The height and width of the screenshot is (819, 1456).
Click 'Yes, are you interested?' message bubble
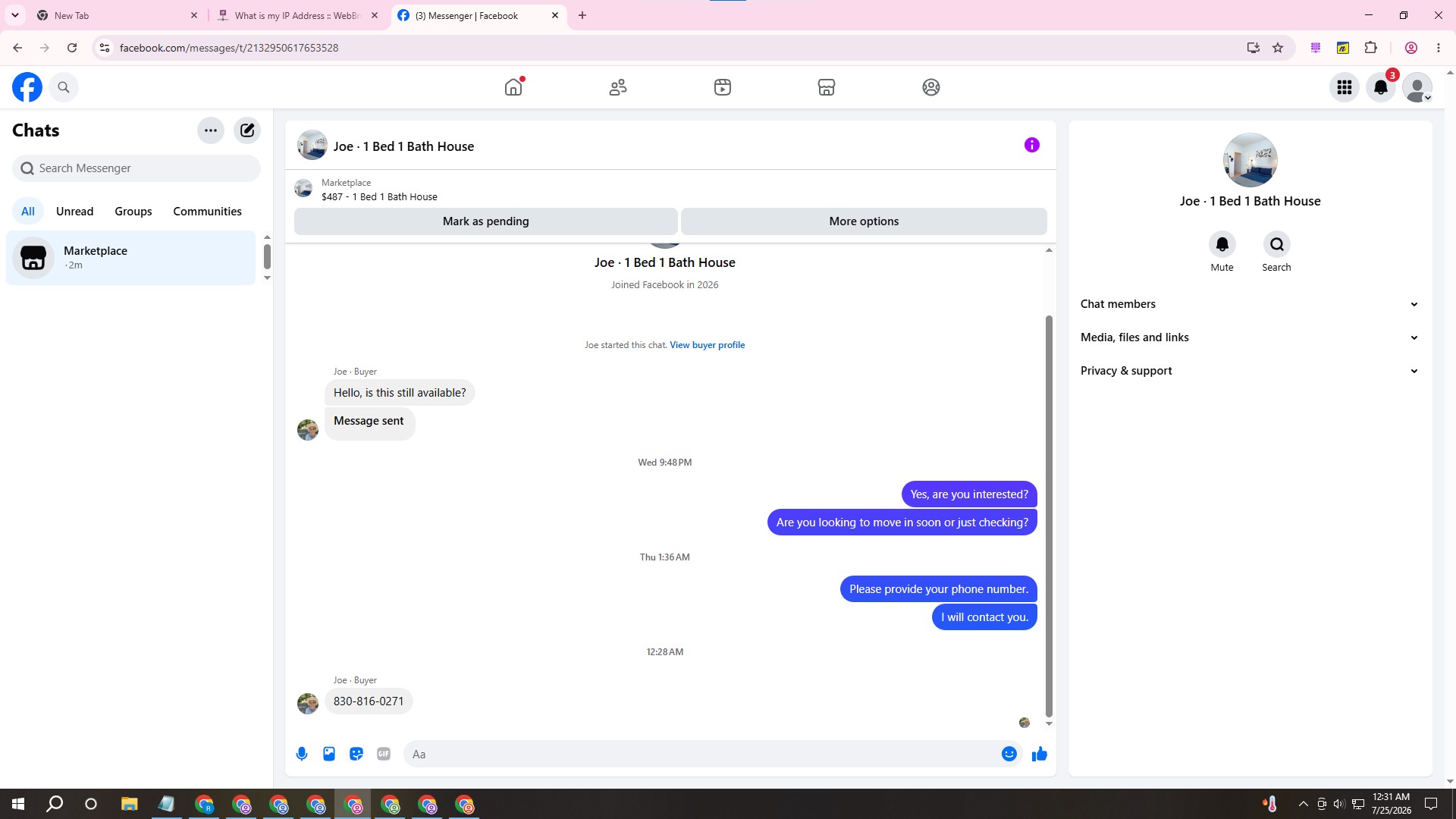969,494
